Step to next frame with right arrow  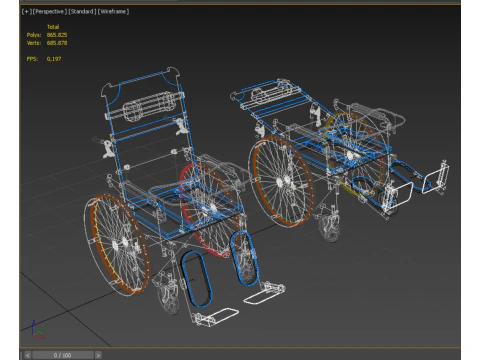point(98,355)
